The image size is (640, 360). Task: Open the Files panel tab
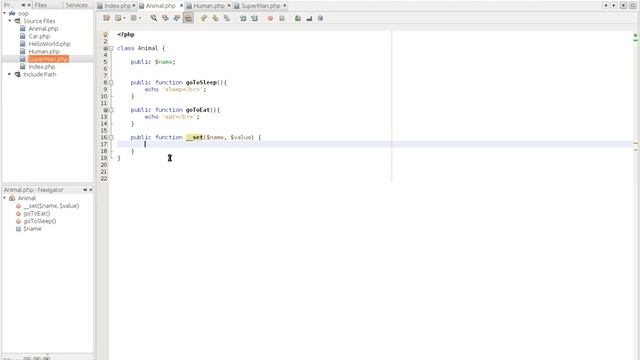tap(41, 5)
